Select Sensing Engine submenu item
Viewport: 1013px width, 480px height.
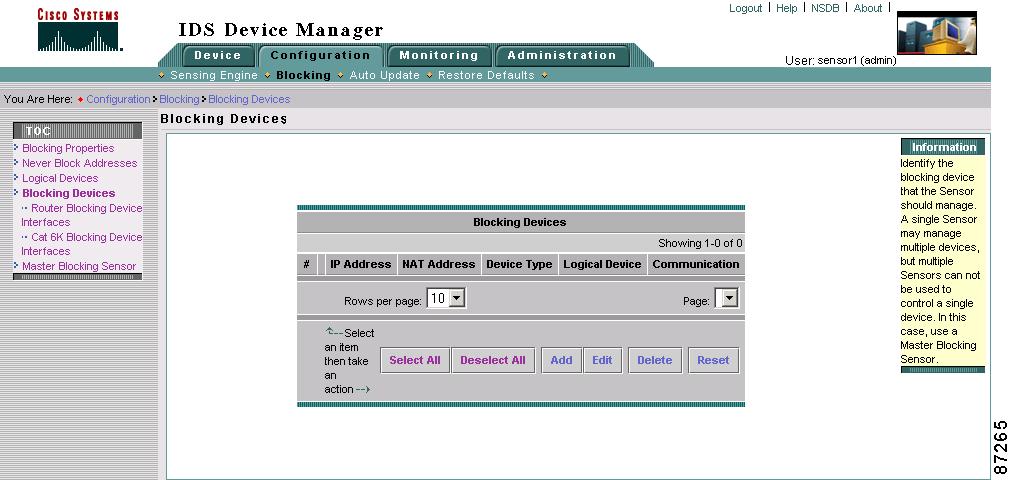214,75
